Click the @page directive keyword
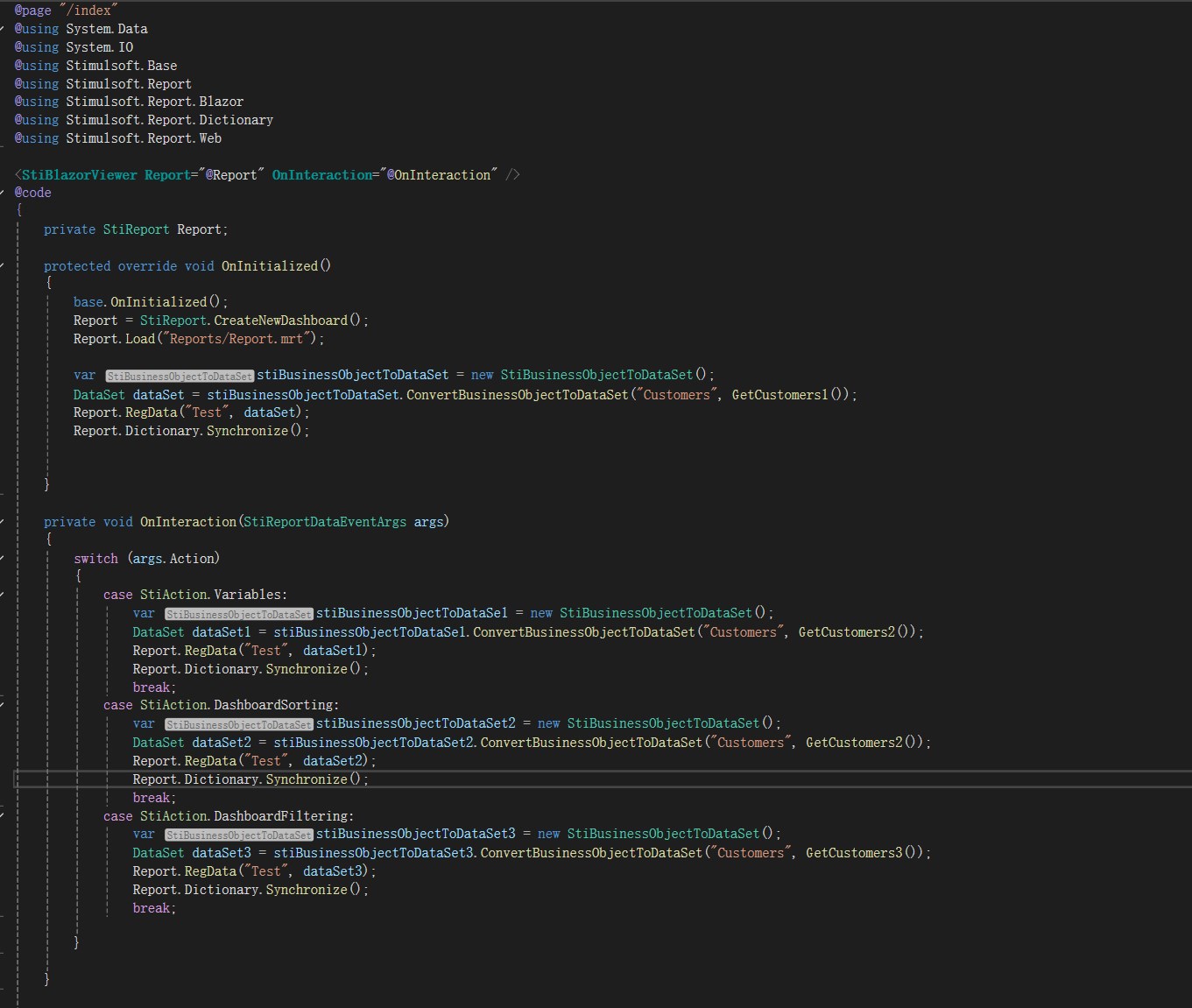Viewport: 1192px width, 1008px height. [x=32, y=11]
